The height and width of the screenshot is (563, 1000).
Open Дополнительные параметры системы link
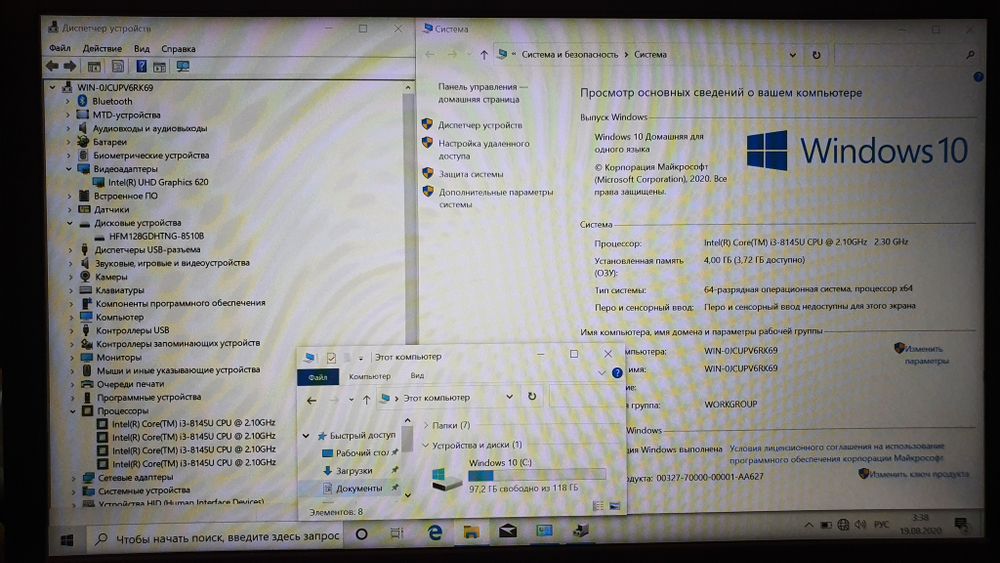click(x=496, y=198)
